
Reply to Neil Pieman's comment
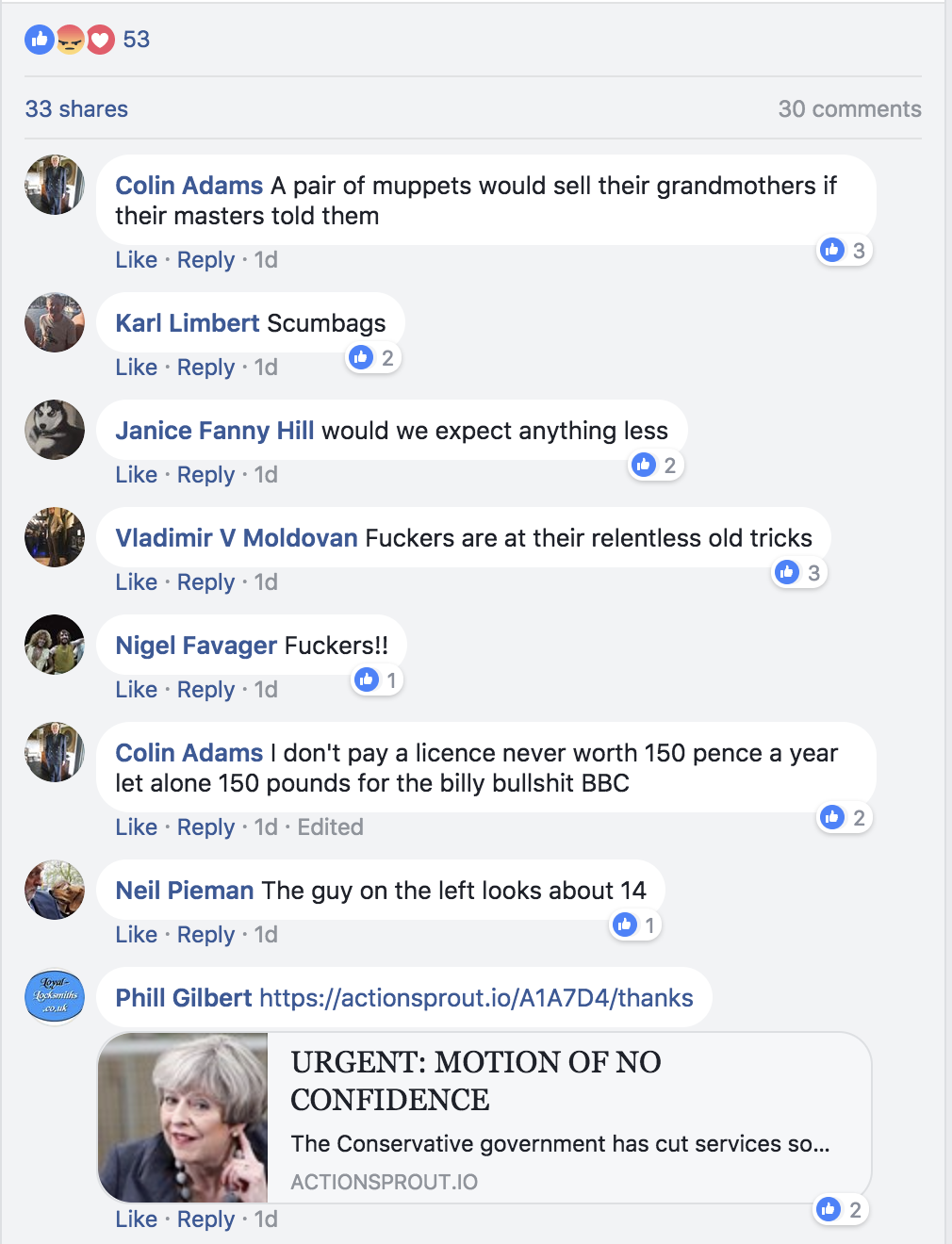point(205,935)
